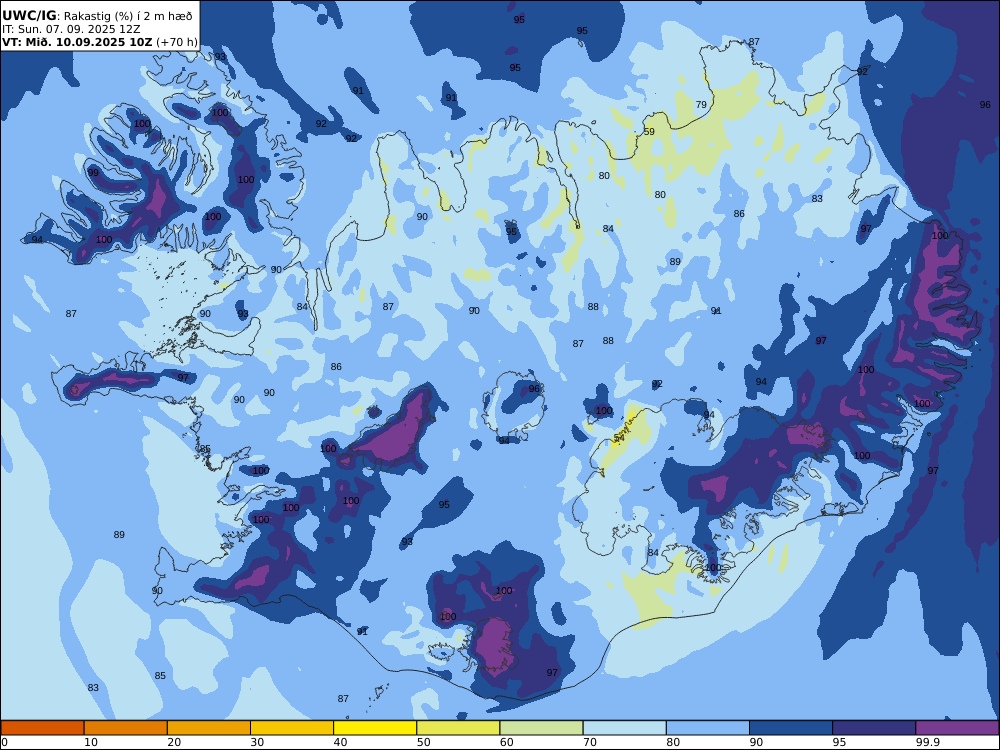Viewport: 1000px width, 750px height.
Task: Click the IT initial time line
Action: [x=71, y=29]
